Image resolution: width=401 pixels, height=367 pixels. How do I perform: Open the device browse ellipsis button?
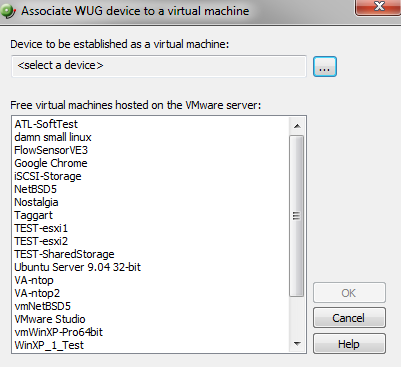[x=325, y=67]
